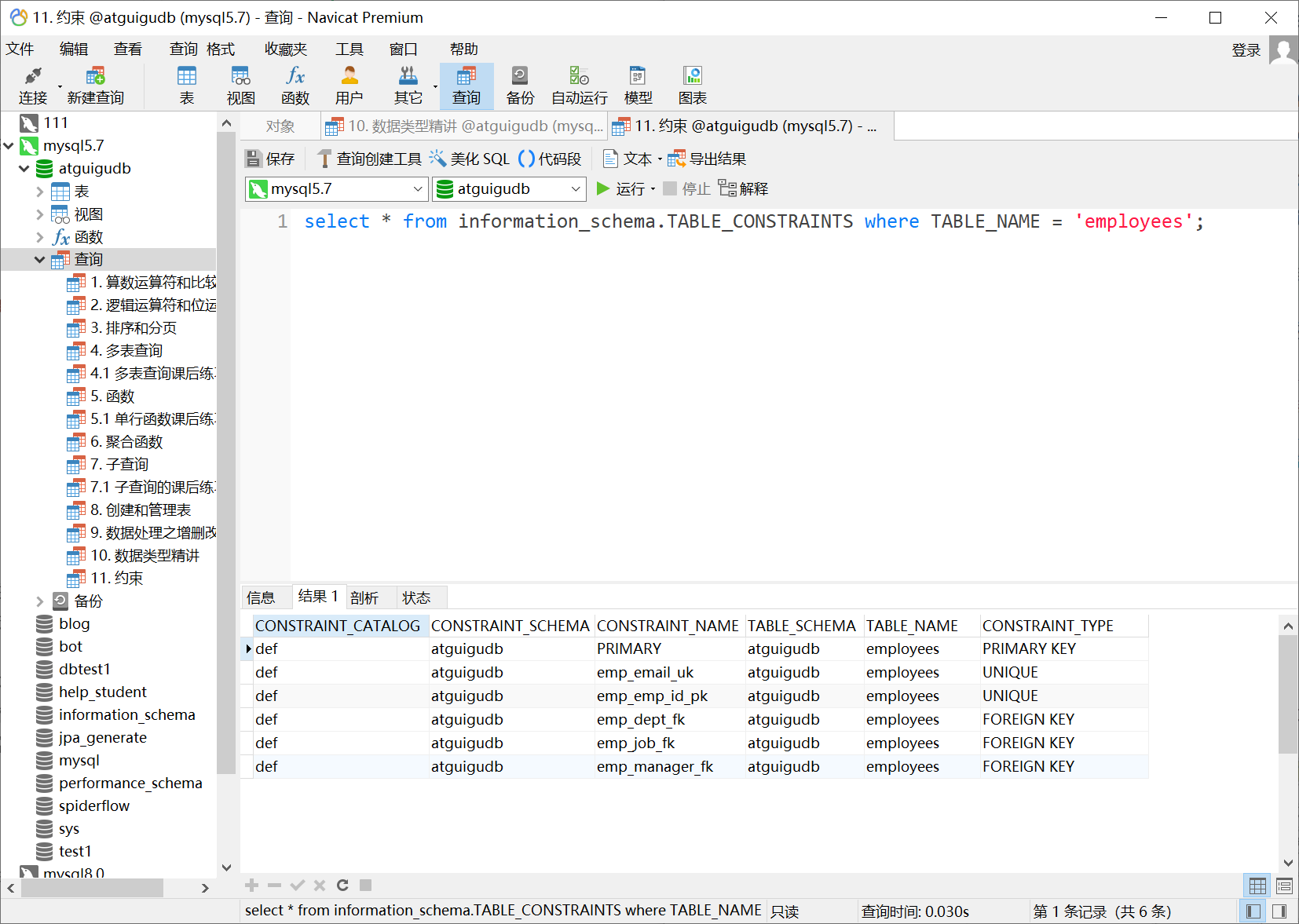Collapse the atguigudb database node
Image resolution: width=1299 pixels, height=924 pixels.
24,169
